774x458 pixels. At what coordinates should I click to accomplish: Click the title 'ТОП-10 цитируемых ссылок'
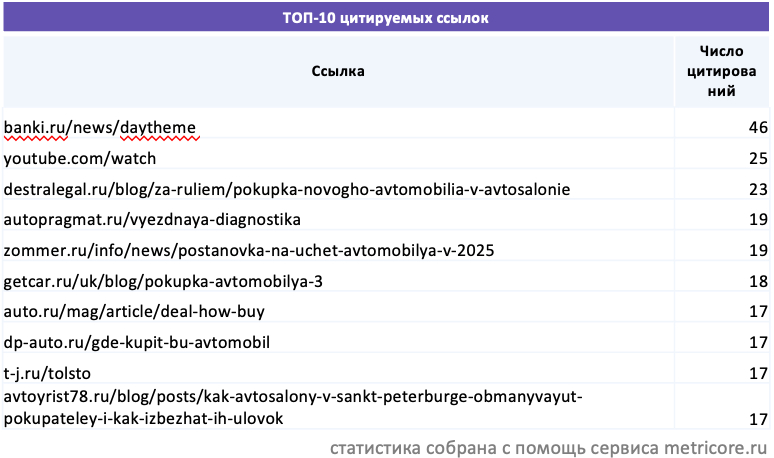click(x=386, y=18)
